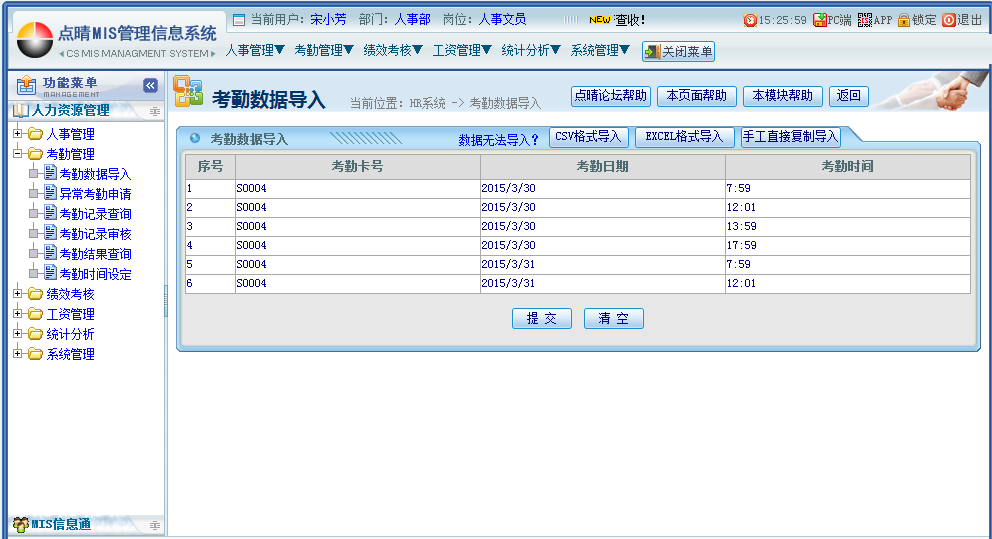Screen dimensions: 992x539
Task: Click the 数据无法导入? link
Action: [498, 140]
